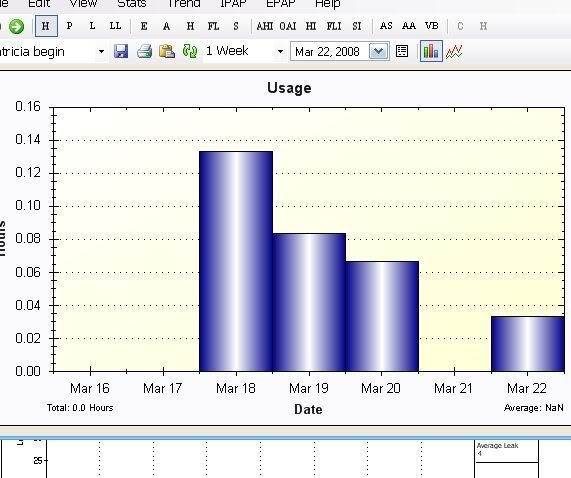The image size is (571, 478).
Task: Click the AA toolbar button
Action: 409,26
